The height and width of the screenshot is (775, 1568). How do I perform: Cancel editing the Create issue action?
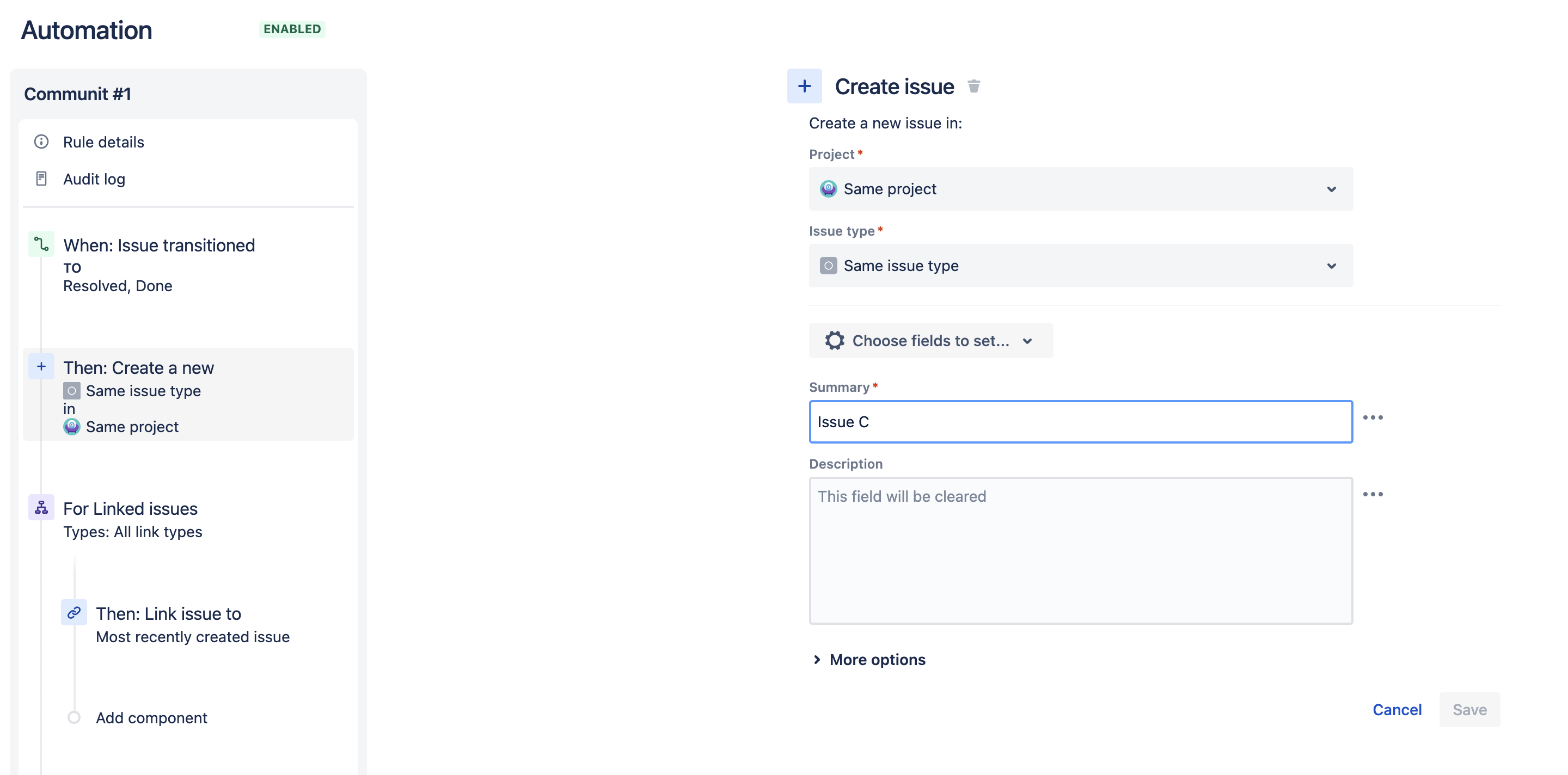pos(1398,709)
